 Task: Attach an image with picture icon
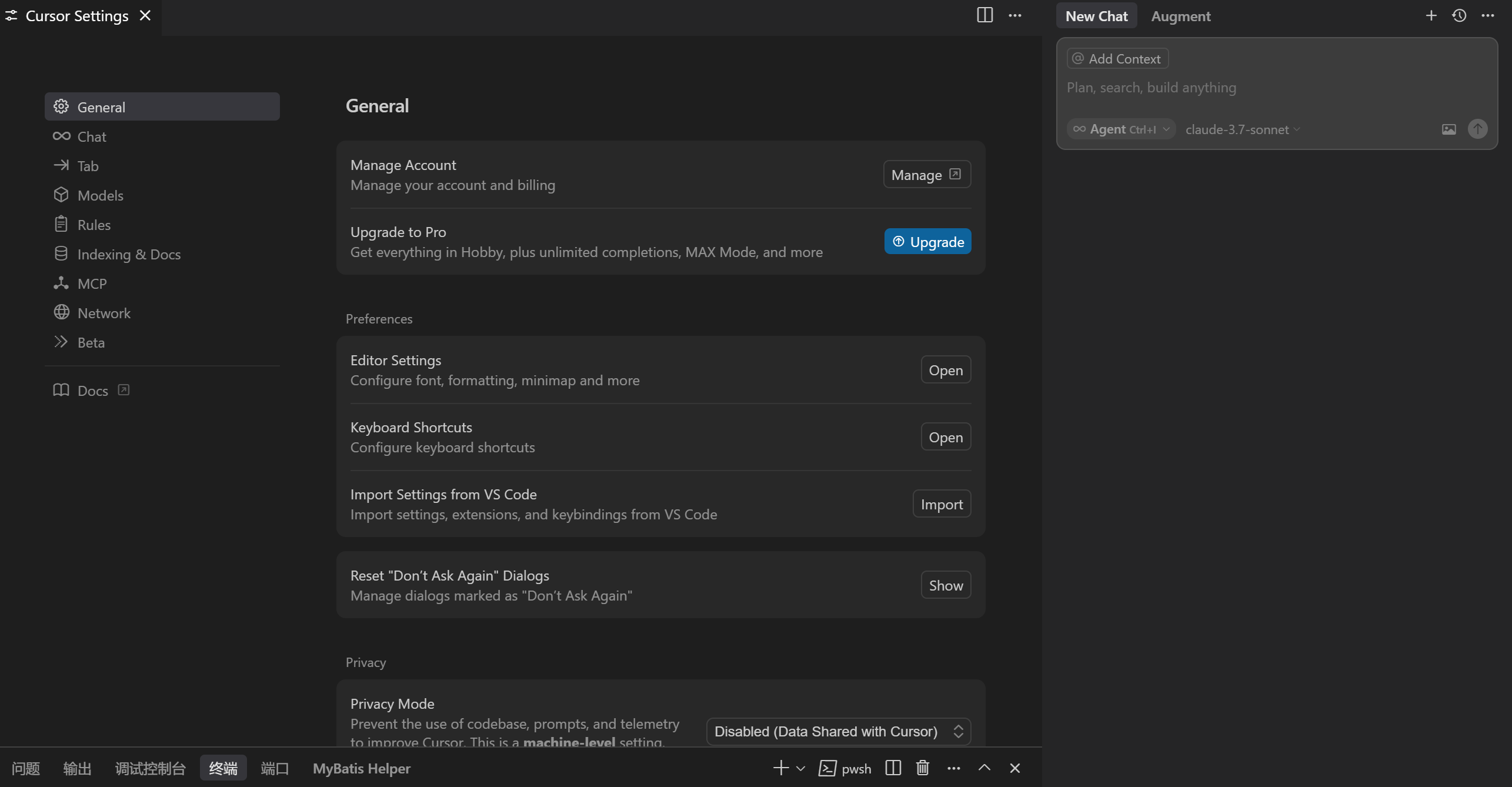(1448, 129)
